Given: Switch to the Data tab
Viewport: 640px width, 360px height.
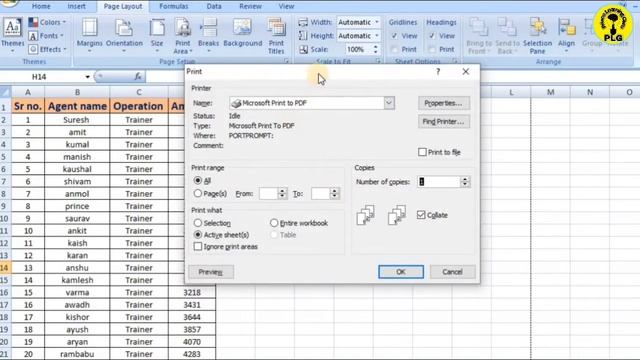Looking at the screenshot, I should [214, 6].
